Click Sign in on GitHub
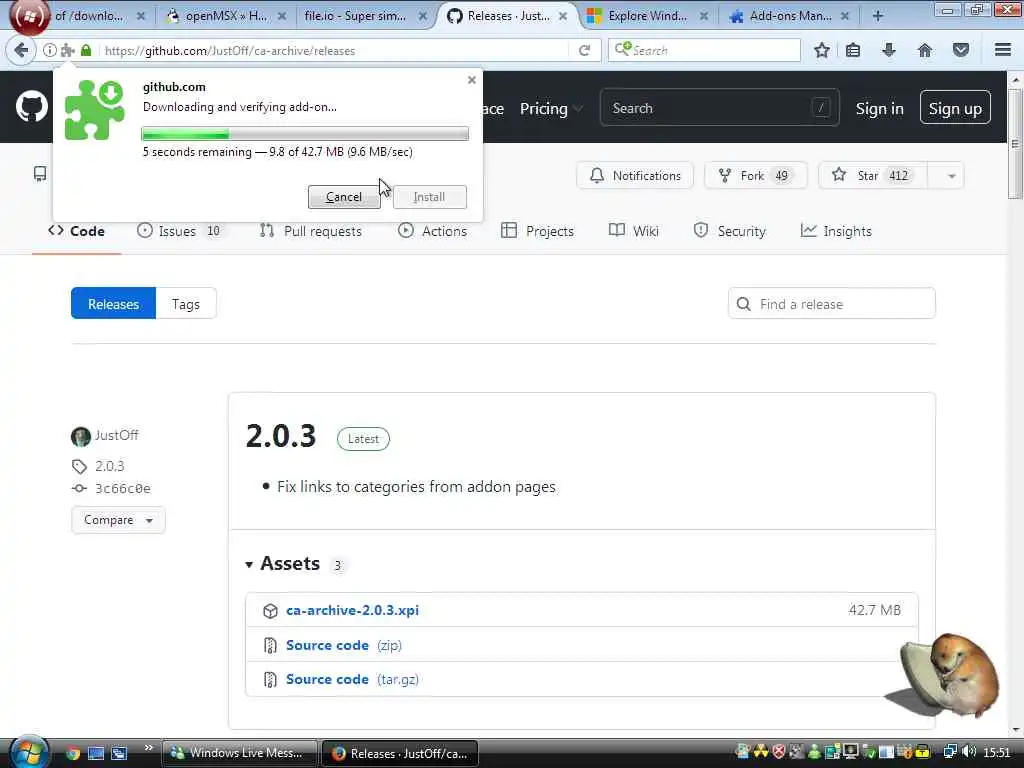 click(x=880, y=109)
